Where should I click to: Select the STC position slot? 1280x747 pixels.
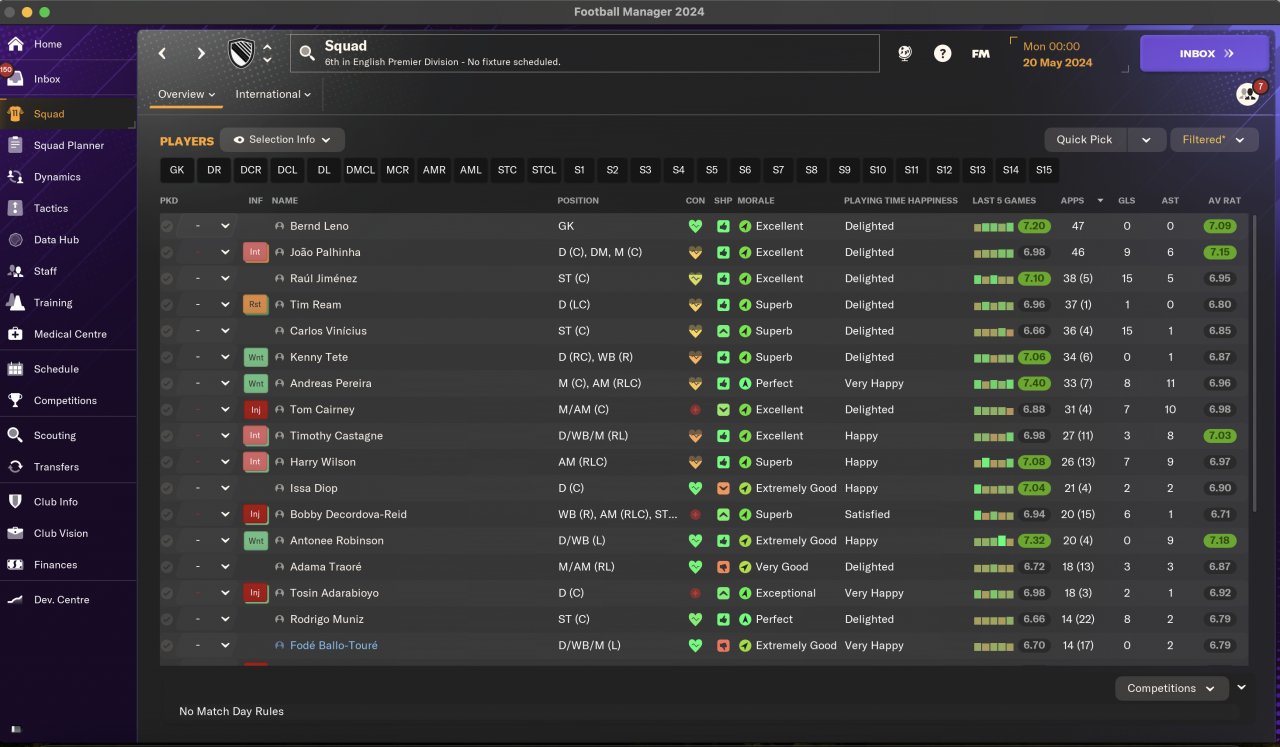508,170
